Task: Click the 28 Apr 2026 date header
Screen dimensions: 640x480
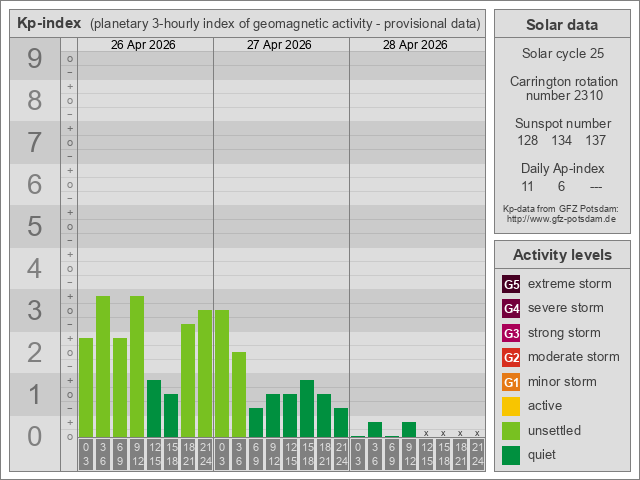Action: tap(417, 45)
